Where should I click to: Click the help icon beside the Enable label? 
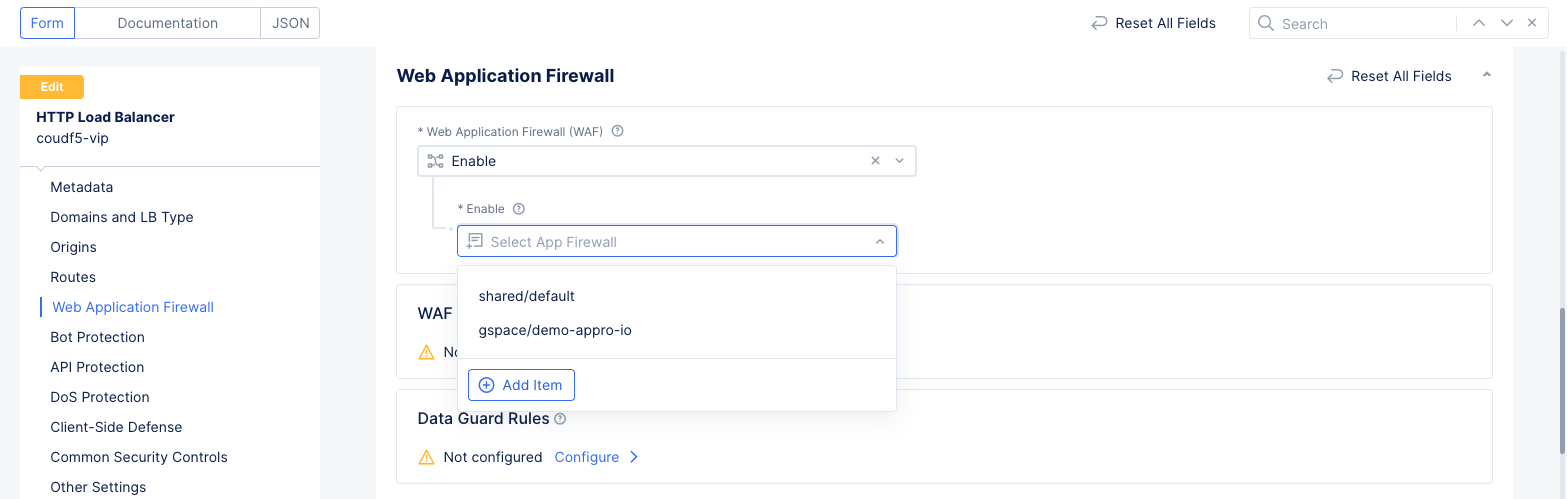tap(518, 209)
